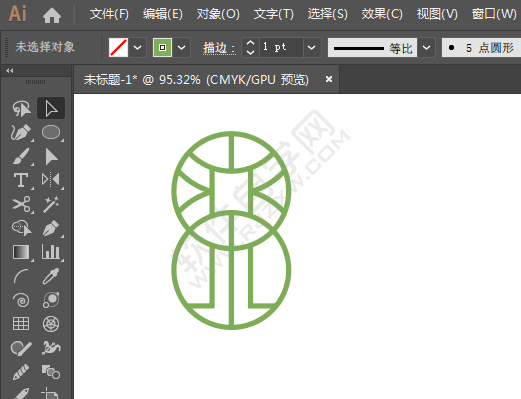This screenshot has height=399, width=521.
Task: Click the stroke weight stepper arrows
Action: coord(250,48)
